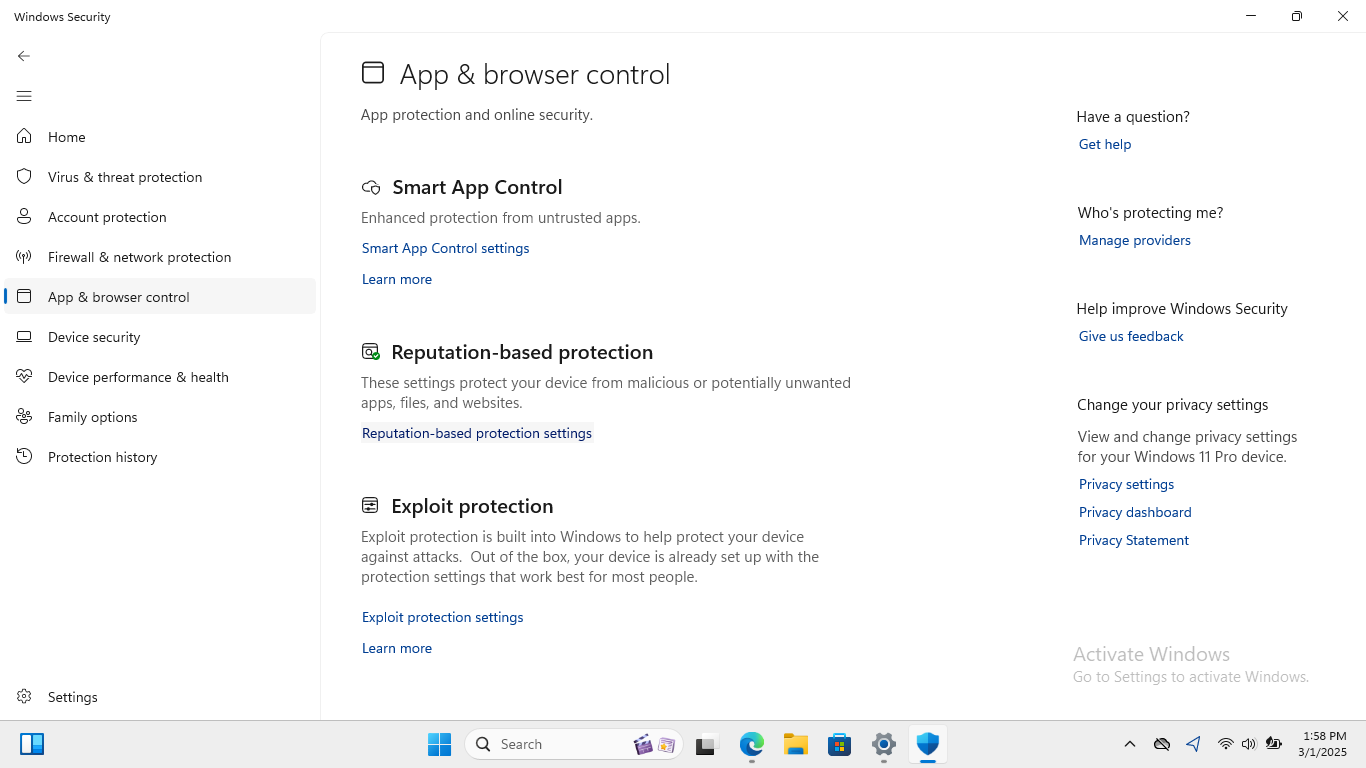Open Exploit protection settings link

(442, 617)
